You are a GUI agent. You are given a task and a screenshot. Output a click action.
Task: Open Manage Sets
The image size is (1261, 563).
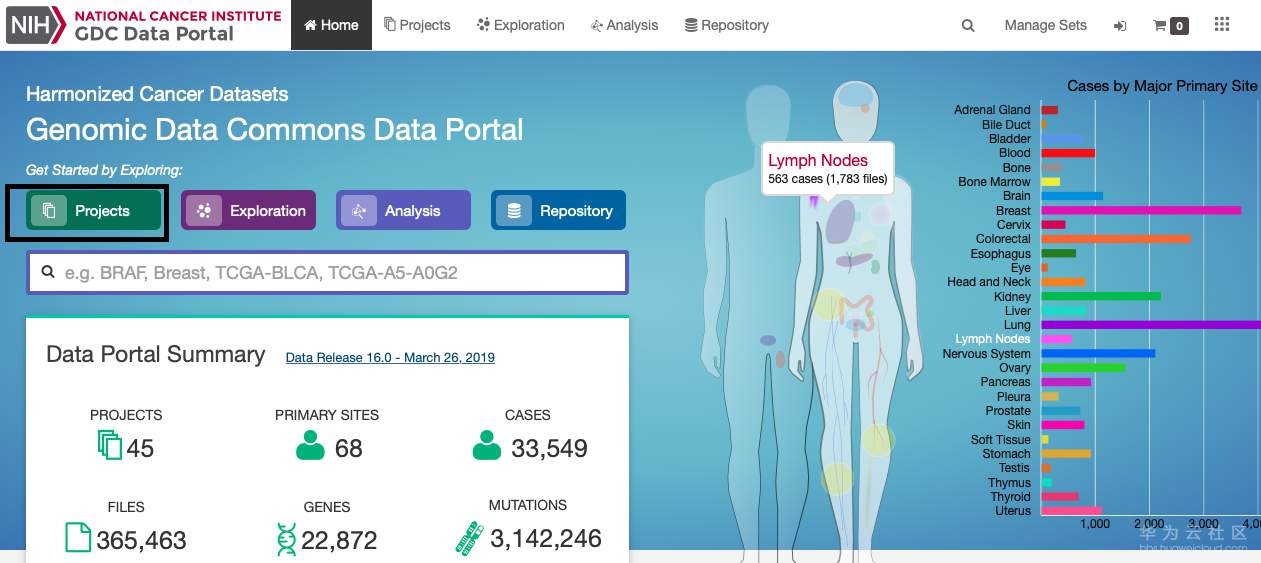pos(1045,25)
